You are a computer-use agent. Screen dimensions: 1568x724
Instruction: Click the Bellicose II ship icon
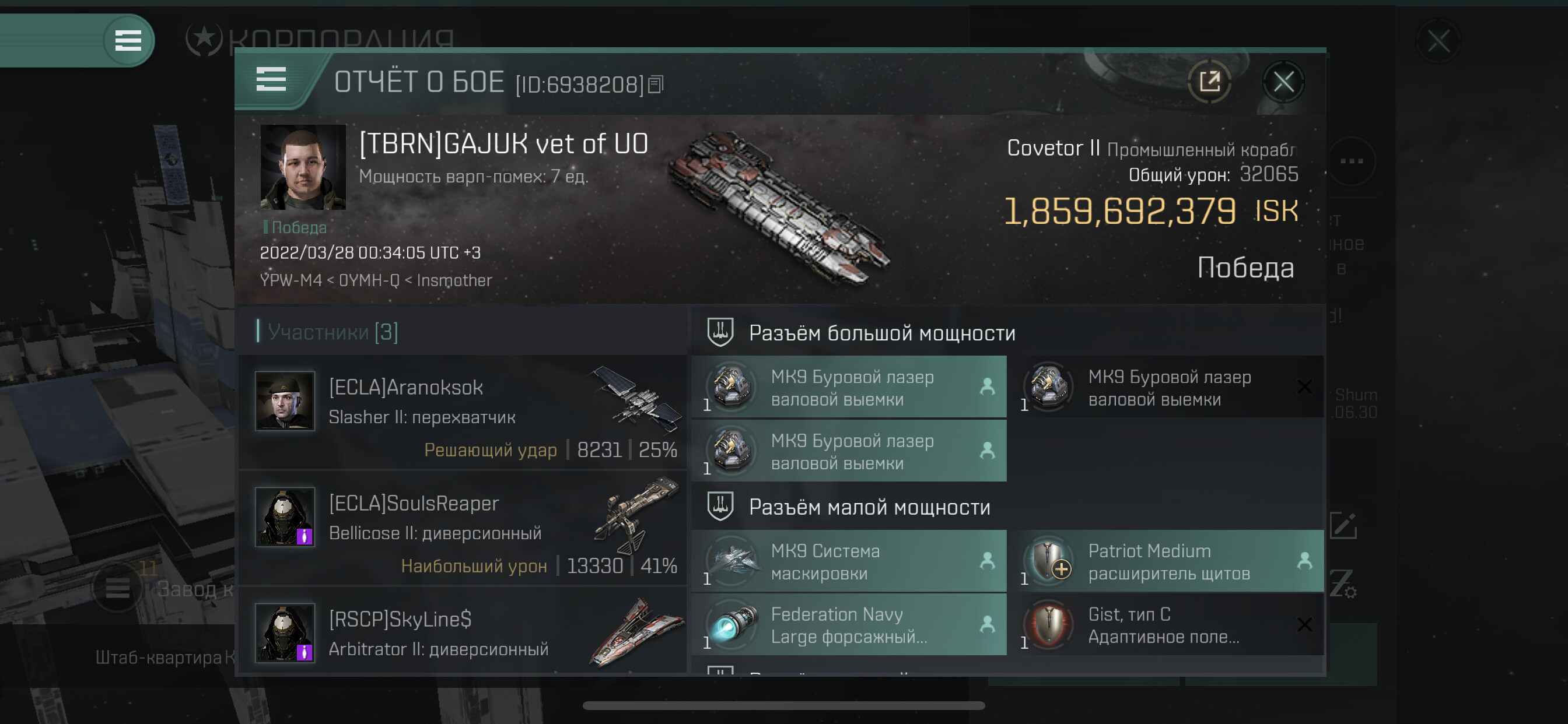(636, 514)
